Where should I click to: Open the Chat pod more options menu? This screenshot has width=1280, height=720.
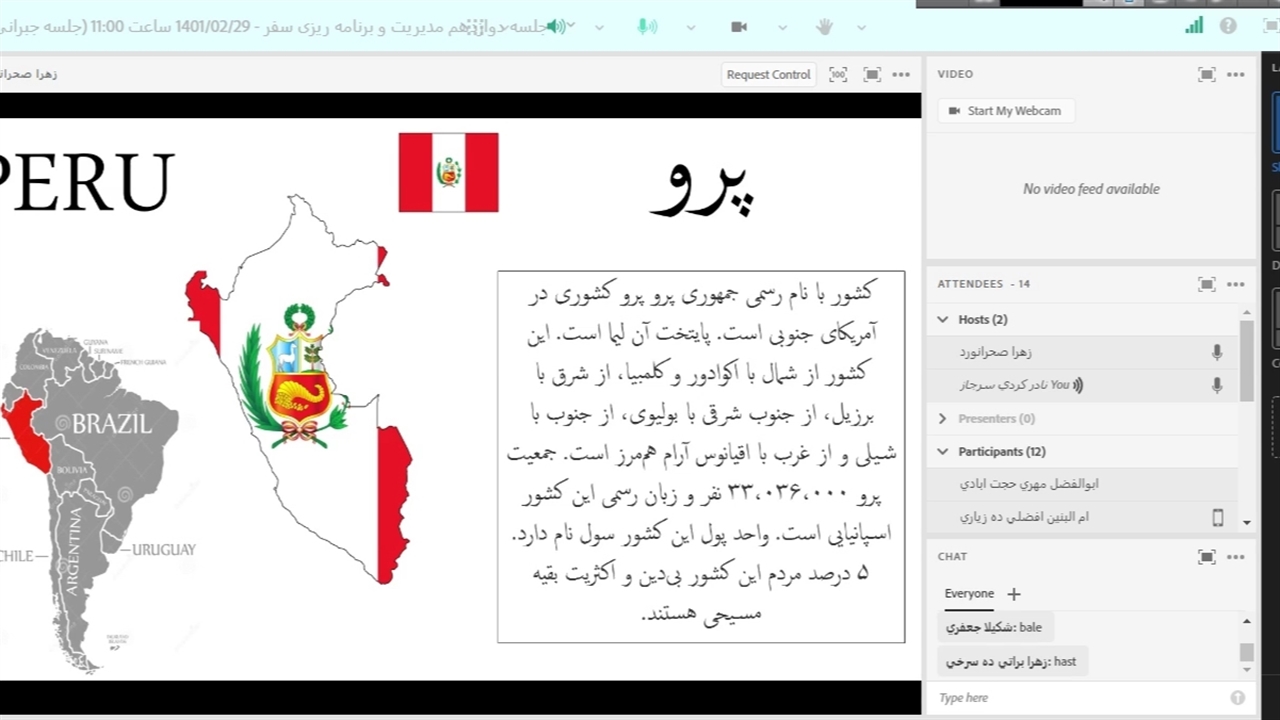(1236, 557)
